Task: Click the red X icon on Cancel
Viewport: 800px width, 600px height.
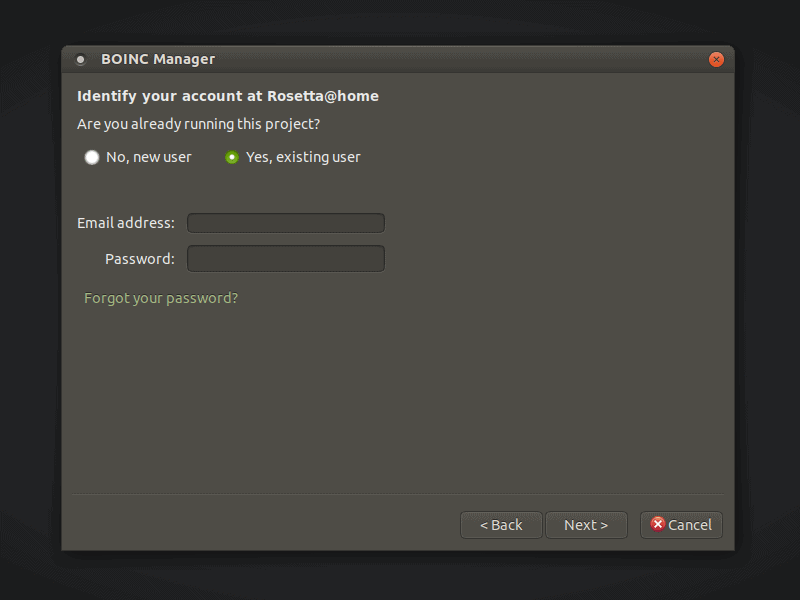Action: click(658, 524)
